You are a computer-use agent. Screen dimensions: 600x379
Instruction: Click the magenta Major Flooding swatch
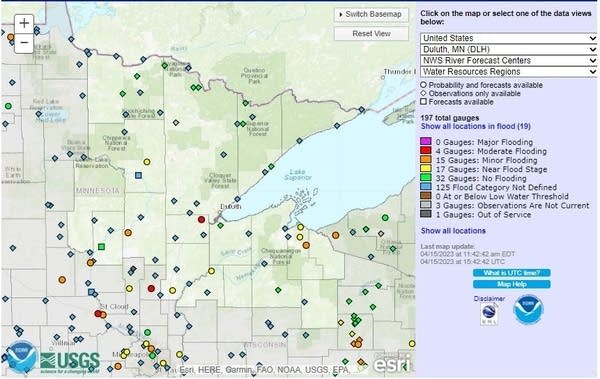click(426, 141)
